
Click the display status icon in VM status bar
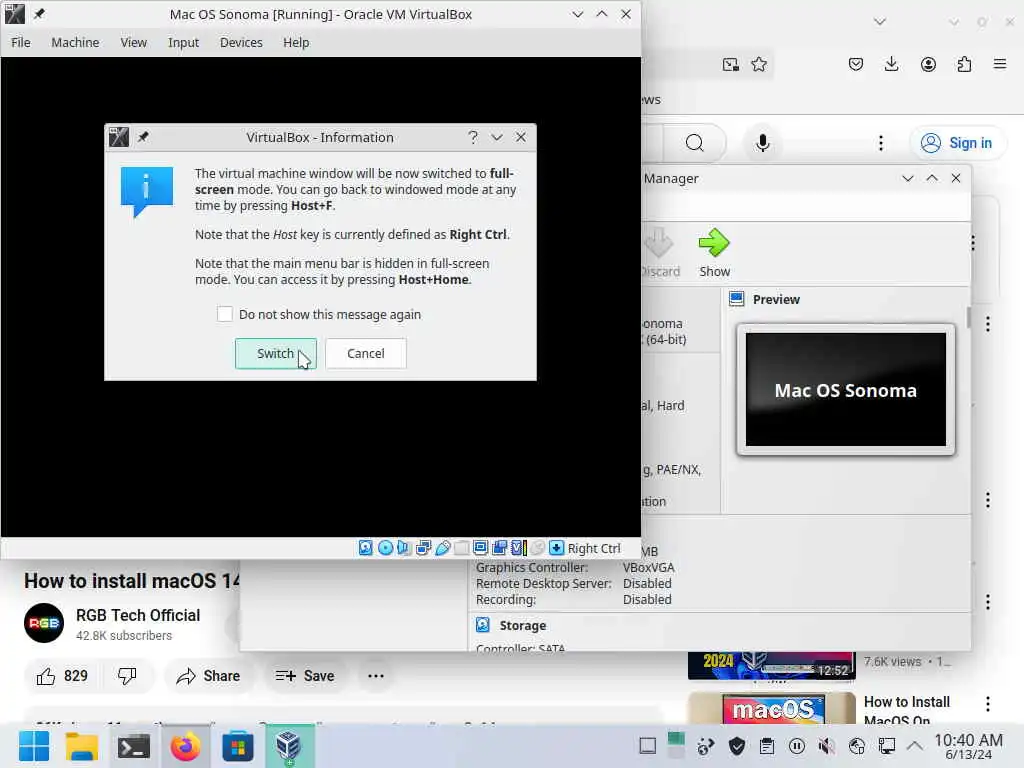coord(481,548)
